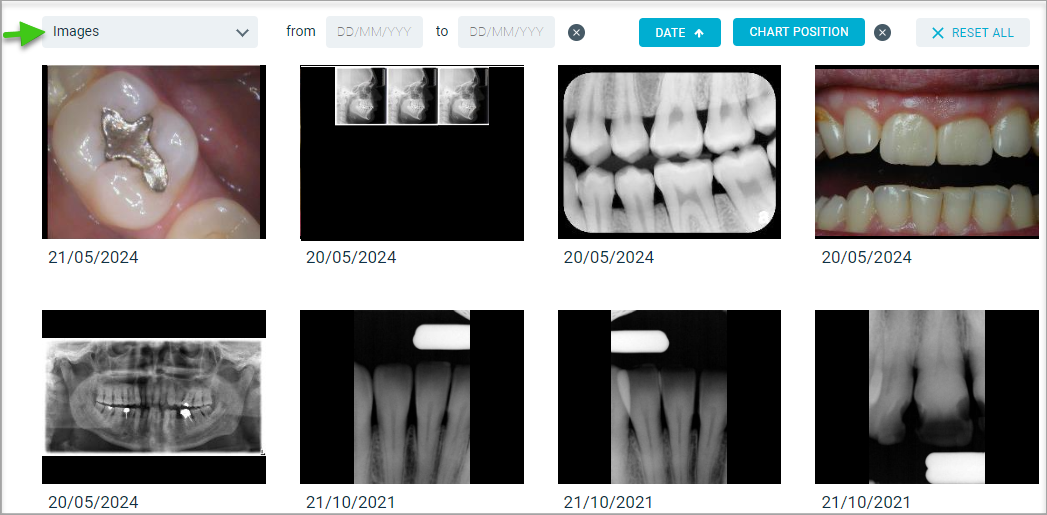Screen dimensions: 1047x515
Task: Open the three cephalometric x-rays thumbnail
Action: click(x=412, y=152)
